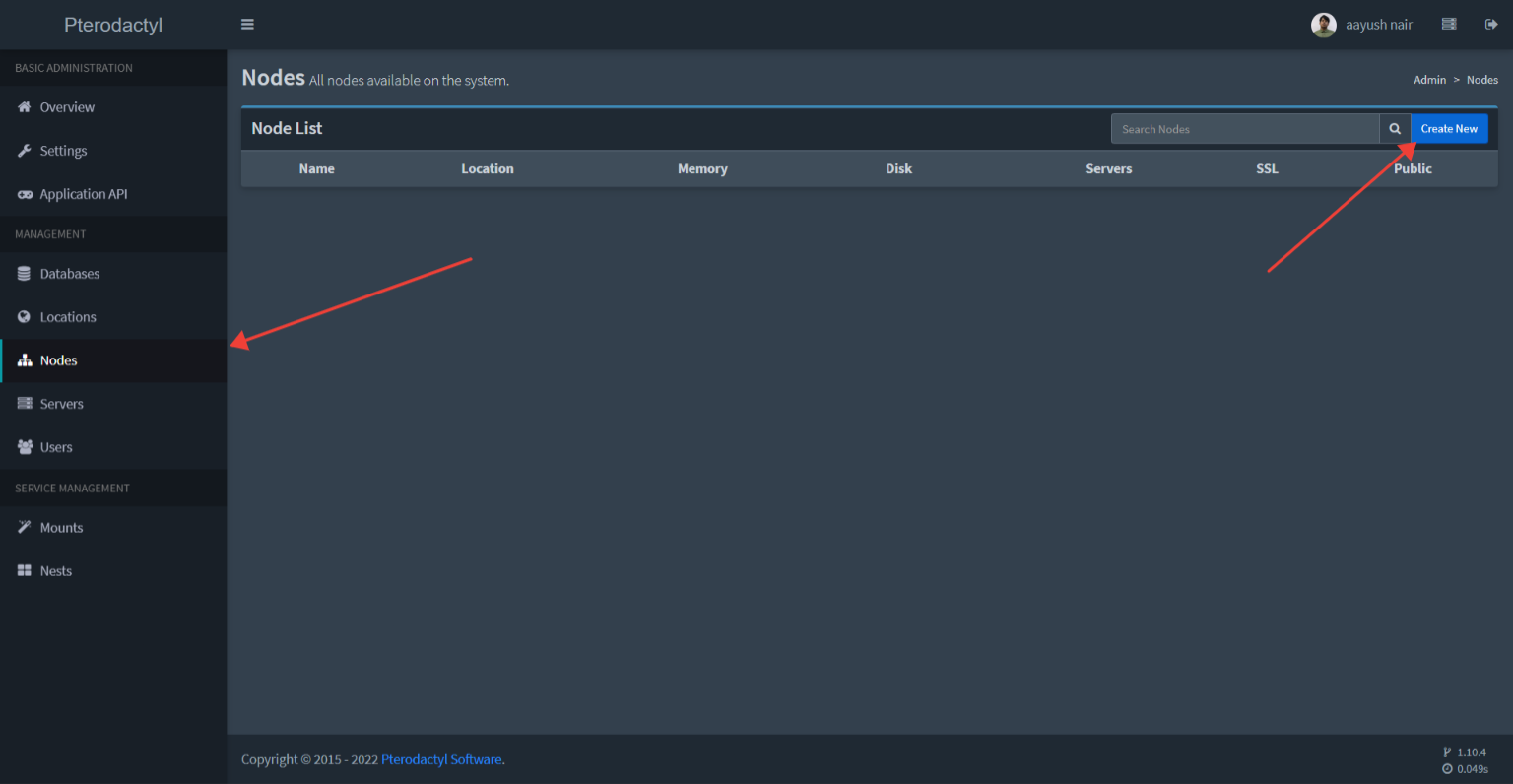The height and width of the screenshot is (784, 1513).
Task: Click the Overview home icon
Action: click(x=25, y=107)
